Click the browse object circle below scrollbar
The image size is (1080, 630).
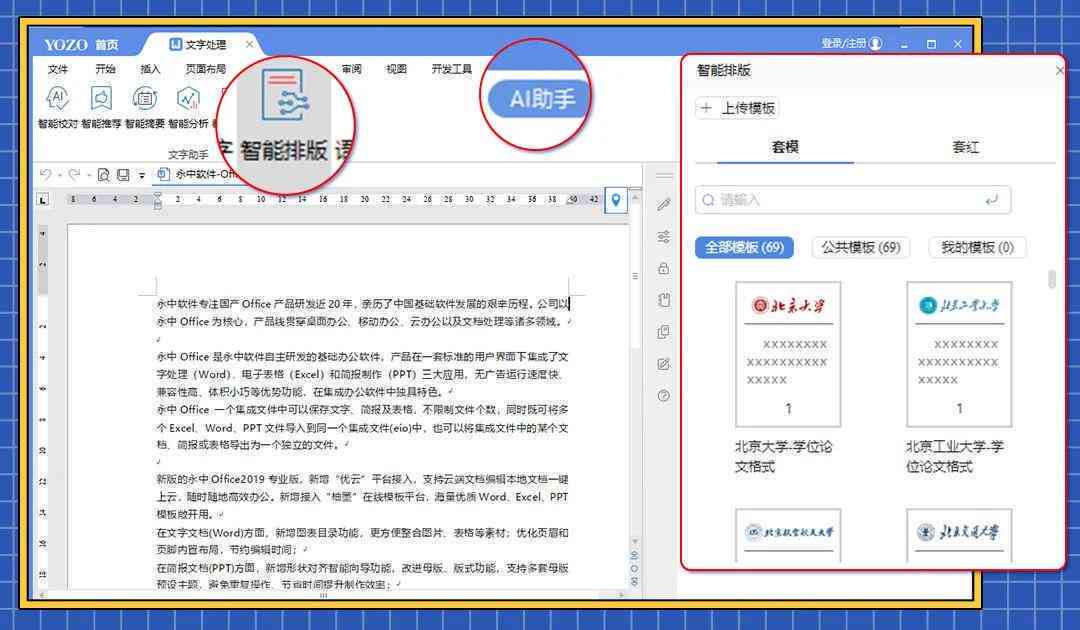[x=634, y=569]
